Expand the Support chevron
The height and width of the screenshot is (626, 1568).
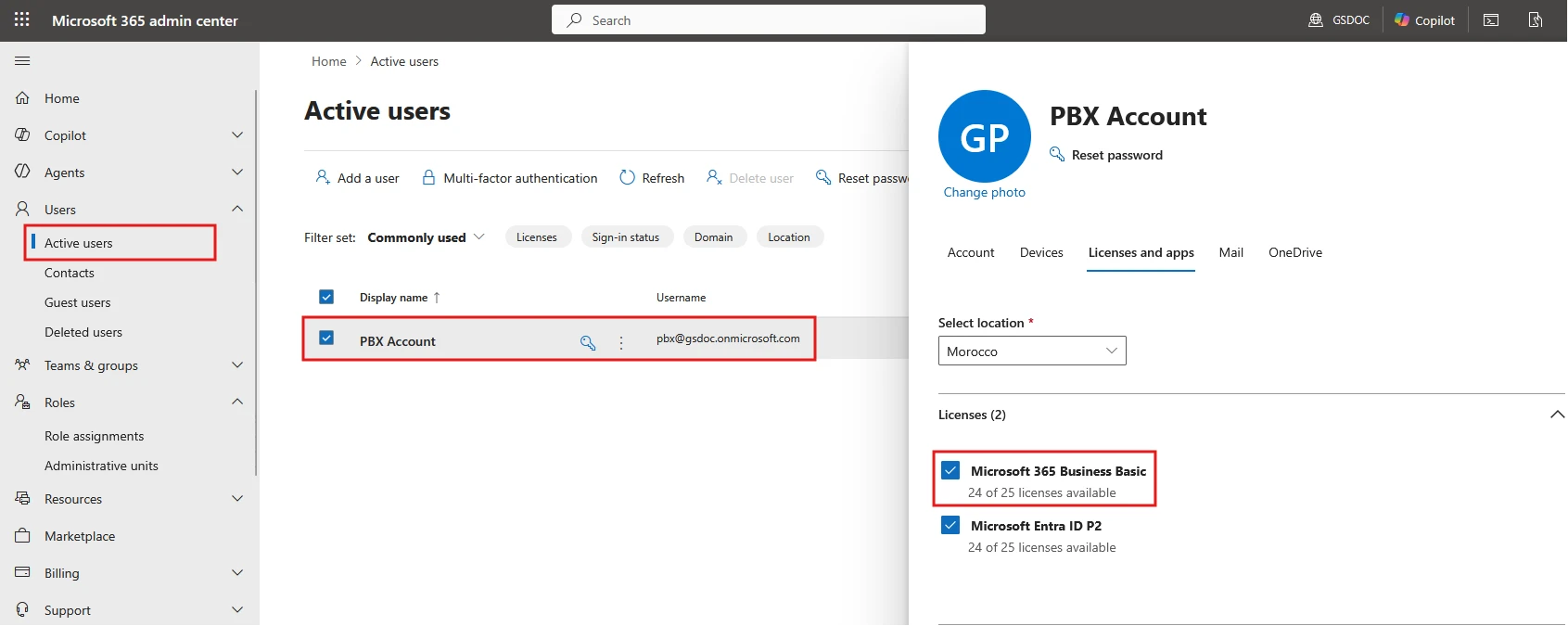[x=237, y=609]
